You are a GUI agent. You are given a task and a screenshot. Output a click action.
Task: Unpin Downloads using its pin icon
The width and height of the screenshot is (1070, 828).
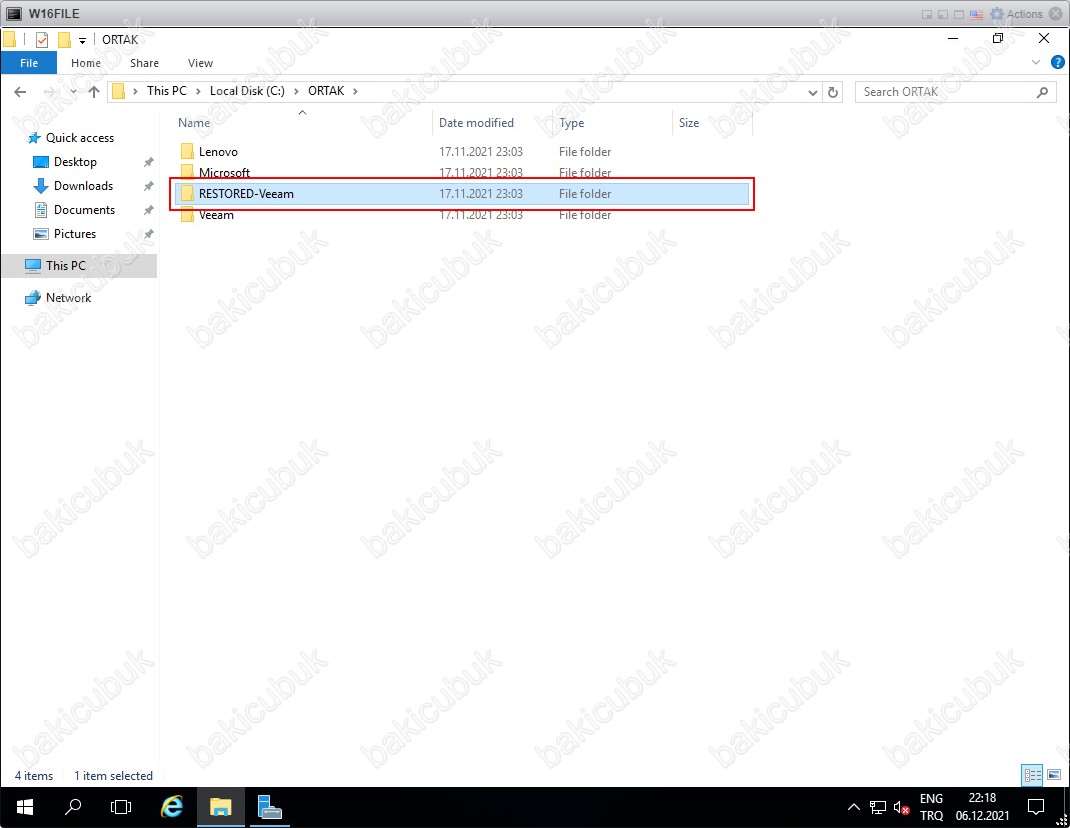(x=148, y=186)
